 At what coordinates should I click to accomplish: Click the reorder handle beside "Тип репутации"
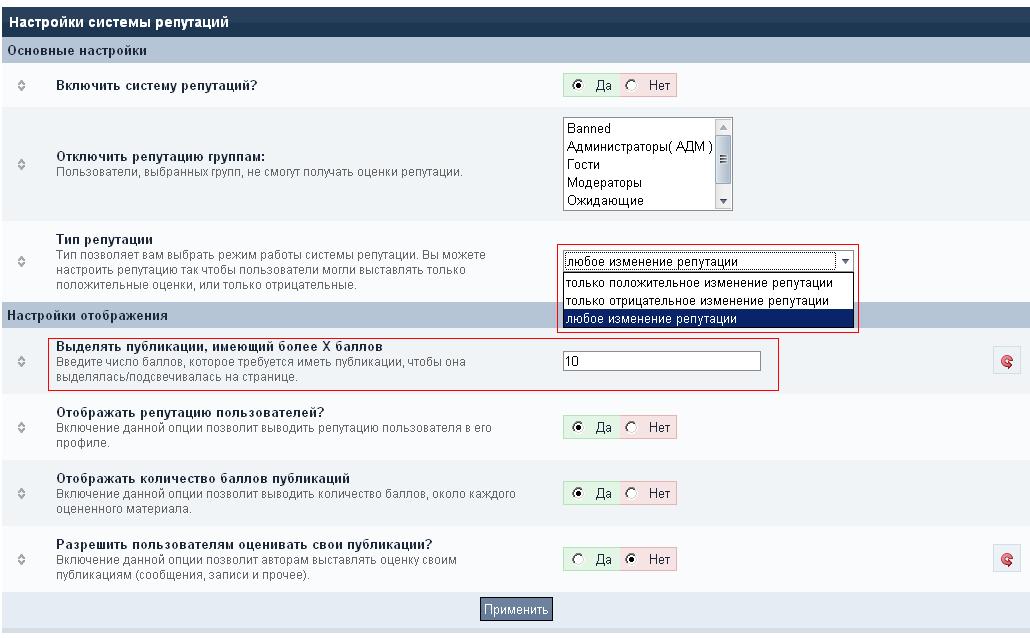(x=22, y=261)
